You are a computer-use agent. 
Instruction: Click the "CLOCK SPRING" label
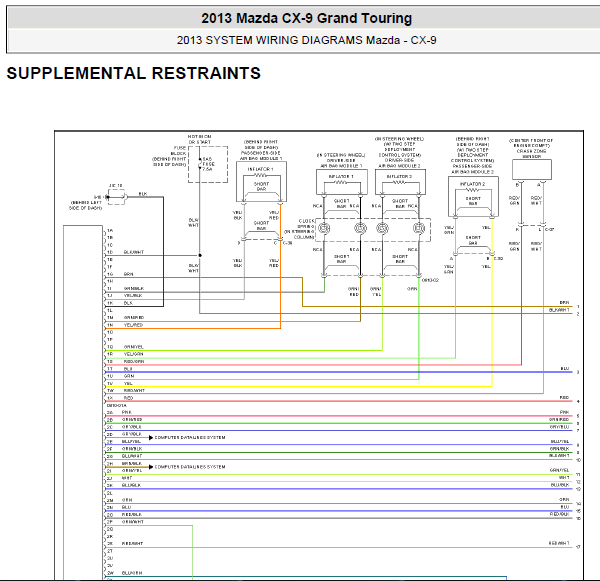point(307,224)
